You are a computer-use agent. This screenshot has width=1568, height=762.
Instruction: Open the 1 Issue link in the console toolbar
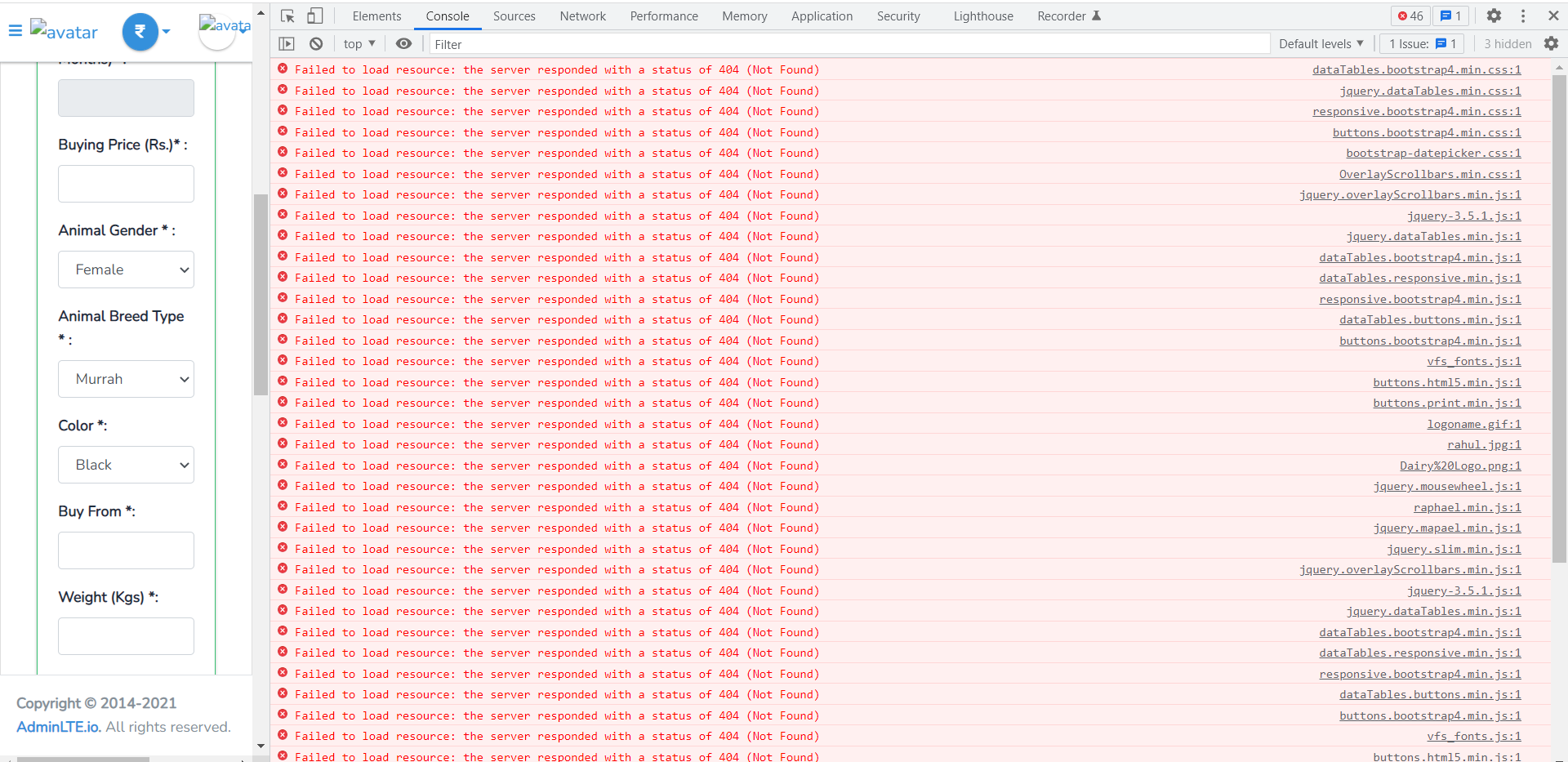point(1423,44)
